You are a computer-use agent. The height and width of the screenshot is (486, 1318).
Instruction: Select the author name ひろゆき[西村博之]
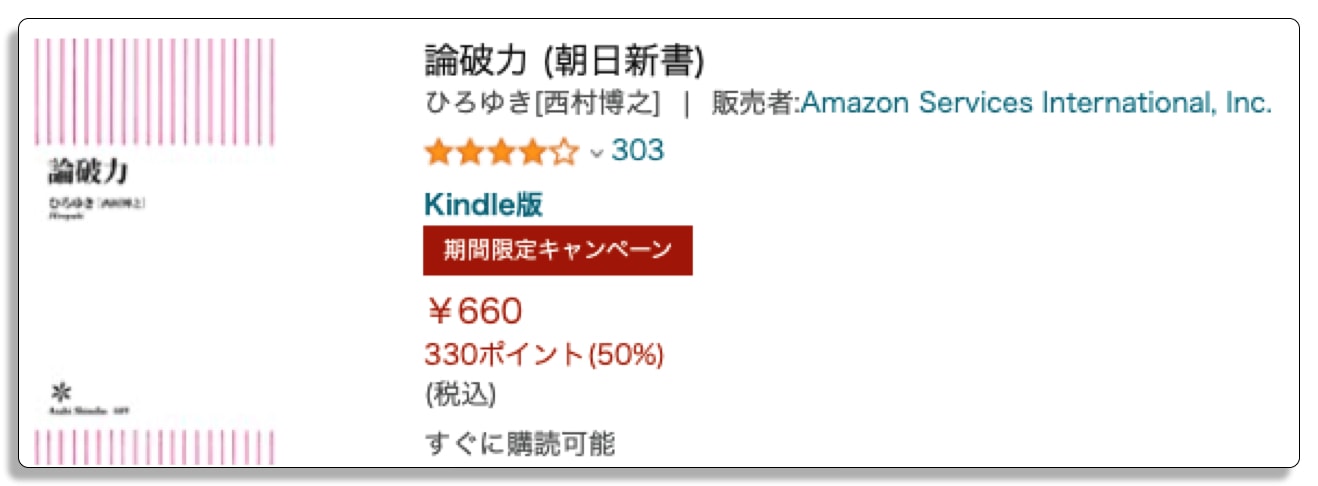click(542, 103)
